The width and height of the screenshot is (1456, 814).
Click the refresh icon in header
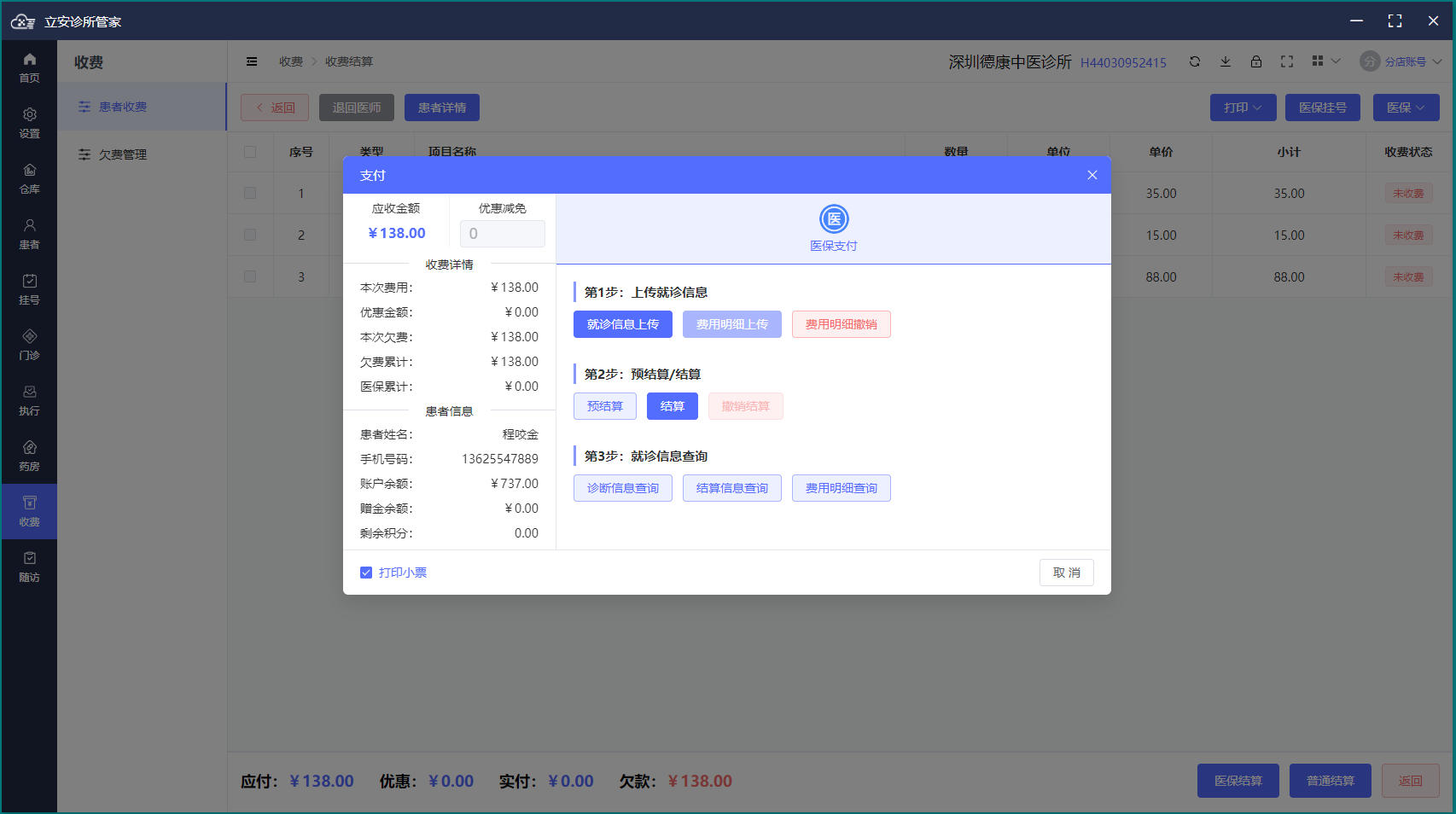pos(1195,61)
